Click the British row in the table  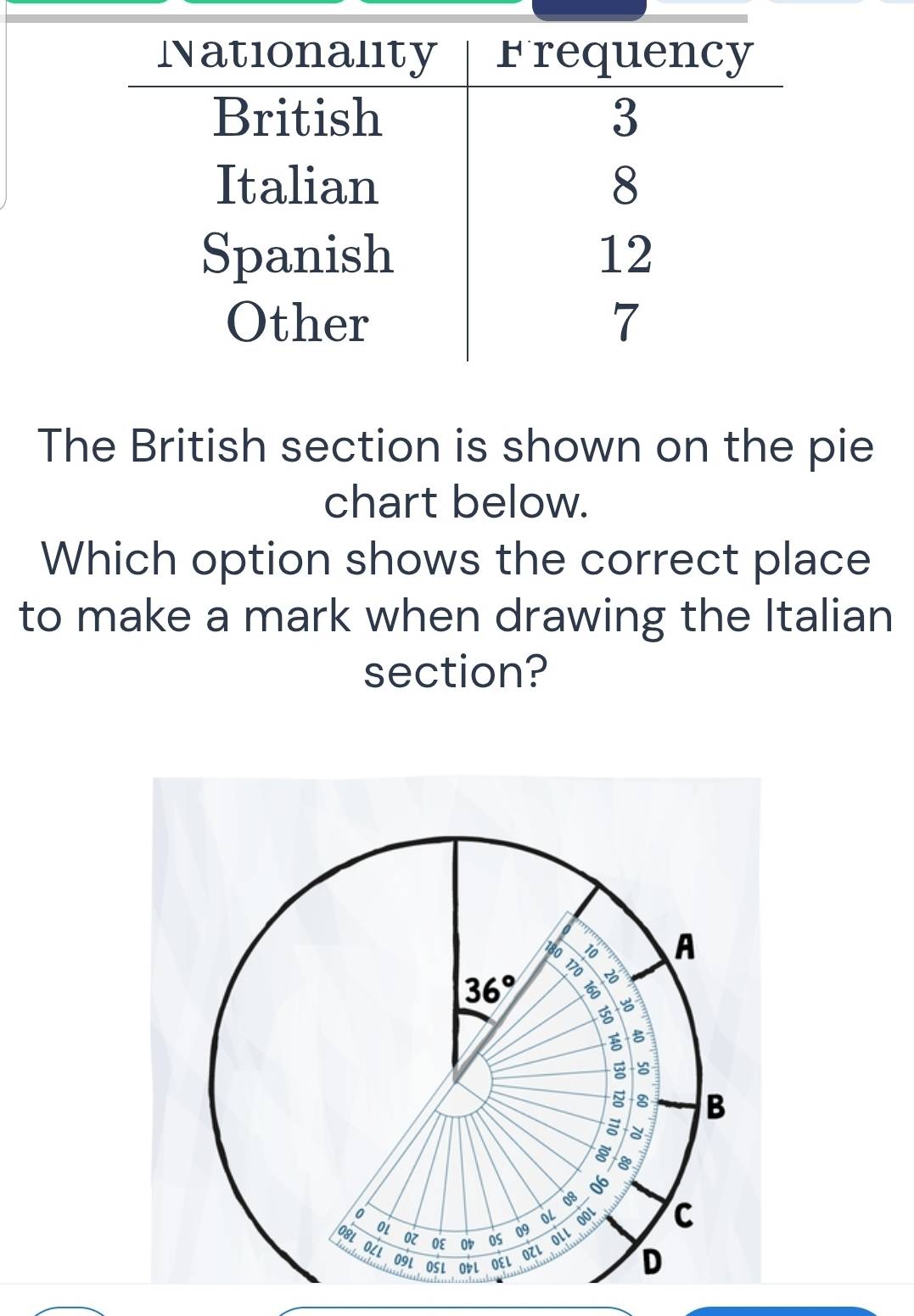click(x=456, y=118)
